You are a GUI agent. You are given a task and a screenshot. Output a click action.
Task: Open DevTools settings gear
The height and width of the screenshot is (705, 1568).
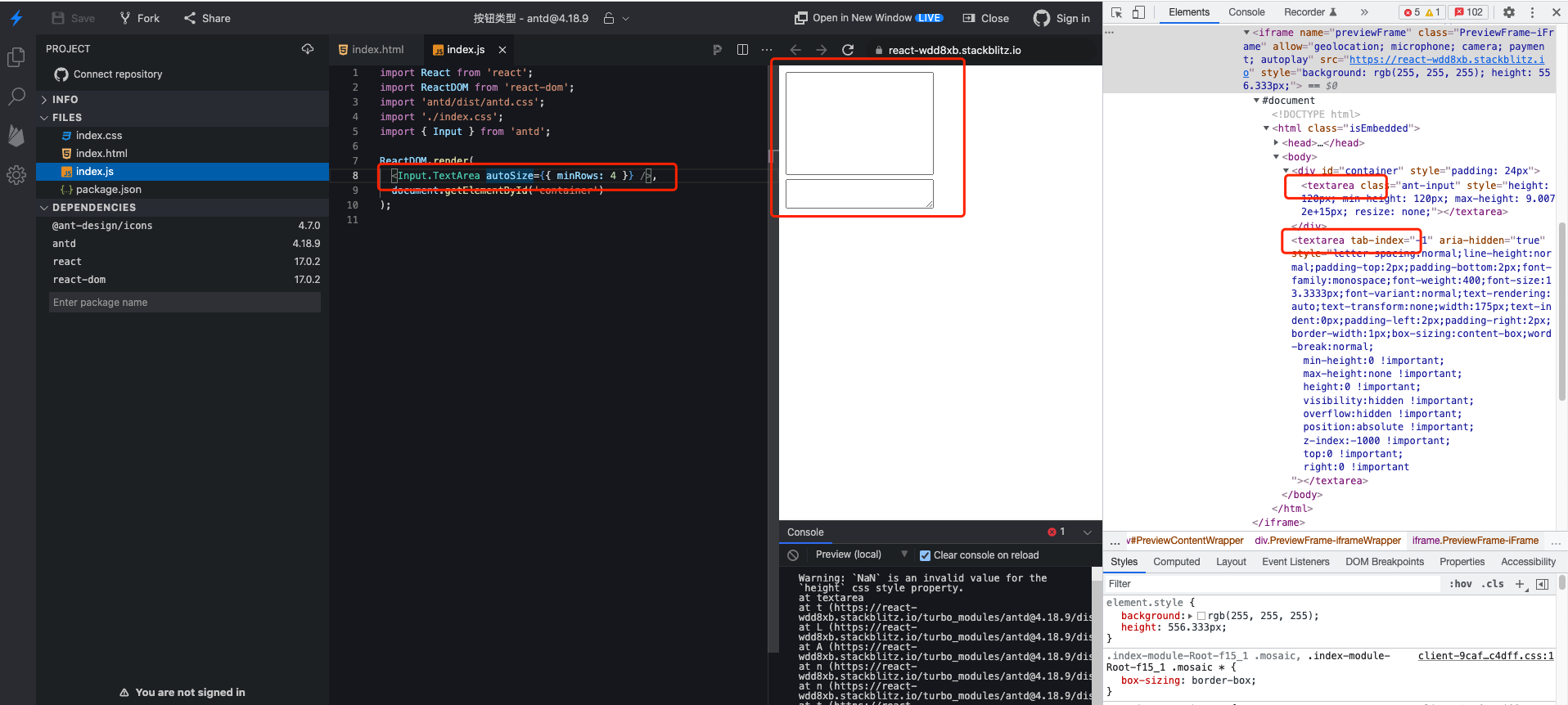coord(1509,12)
